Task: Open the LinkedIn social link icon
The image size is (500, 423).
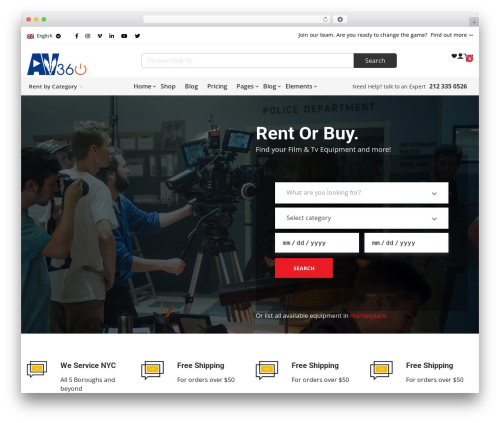Action: (x=111, y=36)
